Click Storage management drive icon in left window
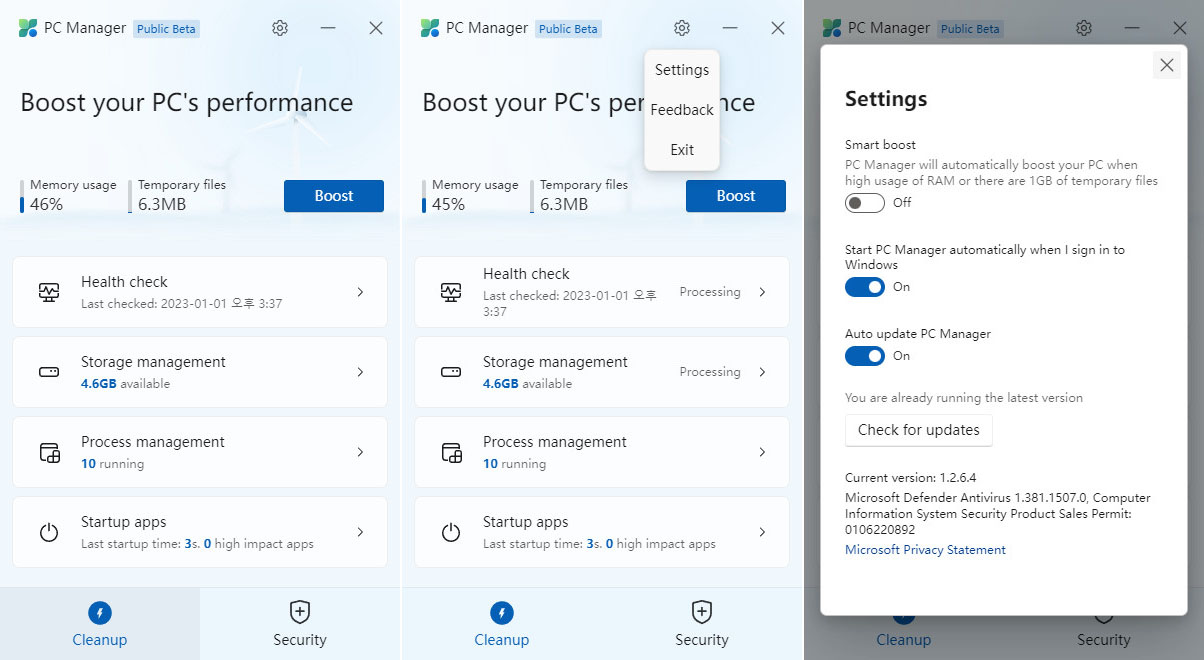The width and height of the screenshot is (1204, 660). 49,372
